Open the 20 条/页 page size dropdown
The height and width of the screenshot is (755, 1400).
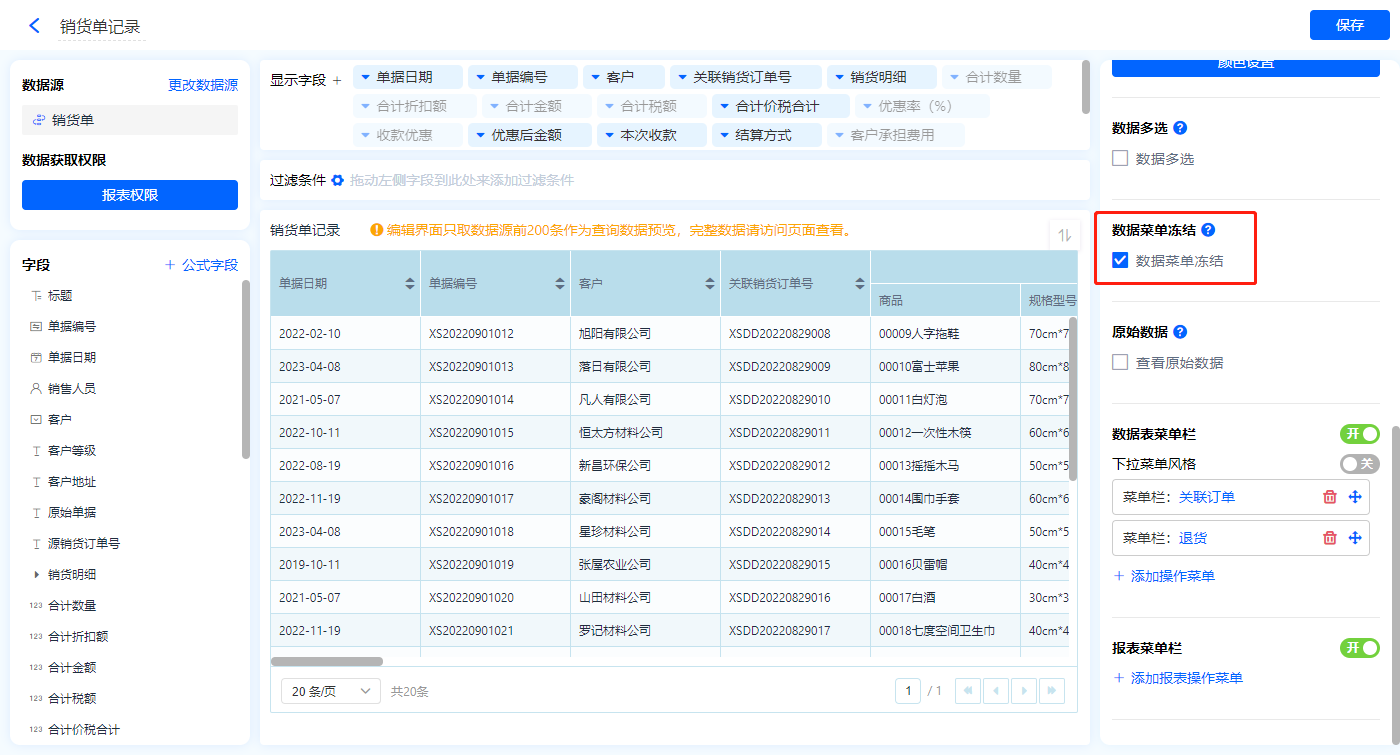[x=330, y=691]
